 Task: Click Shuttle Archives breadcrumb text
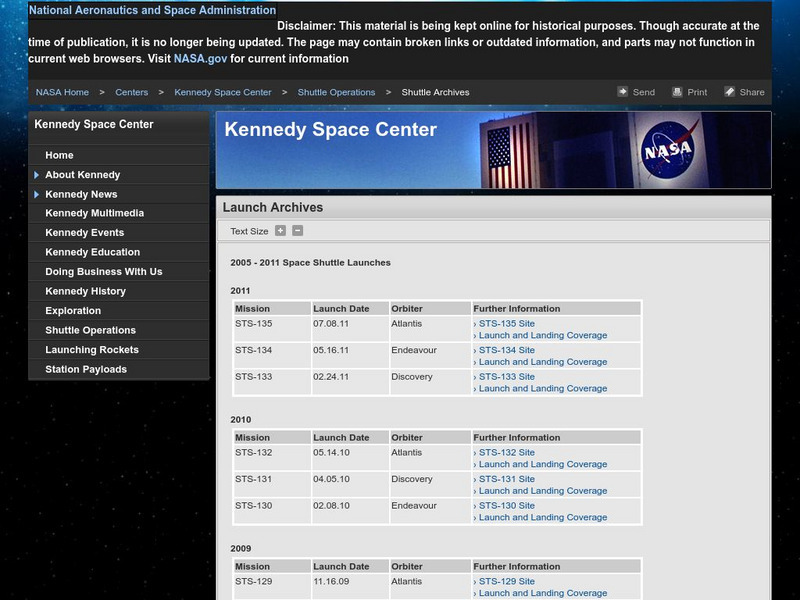coord(435,92)
